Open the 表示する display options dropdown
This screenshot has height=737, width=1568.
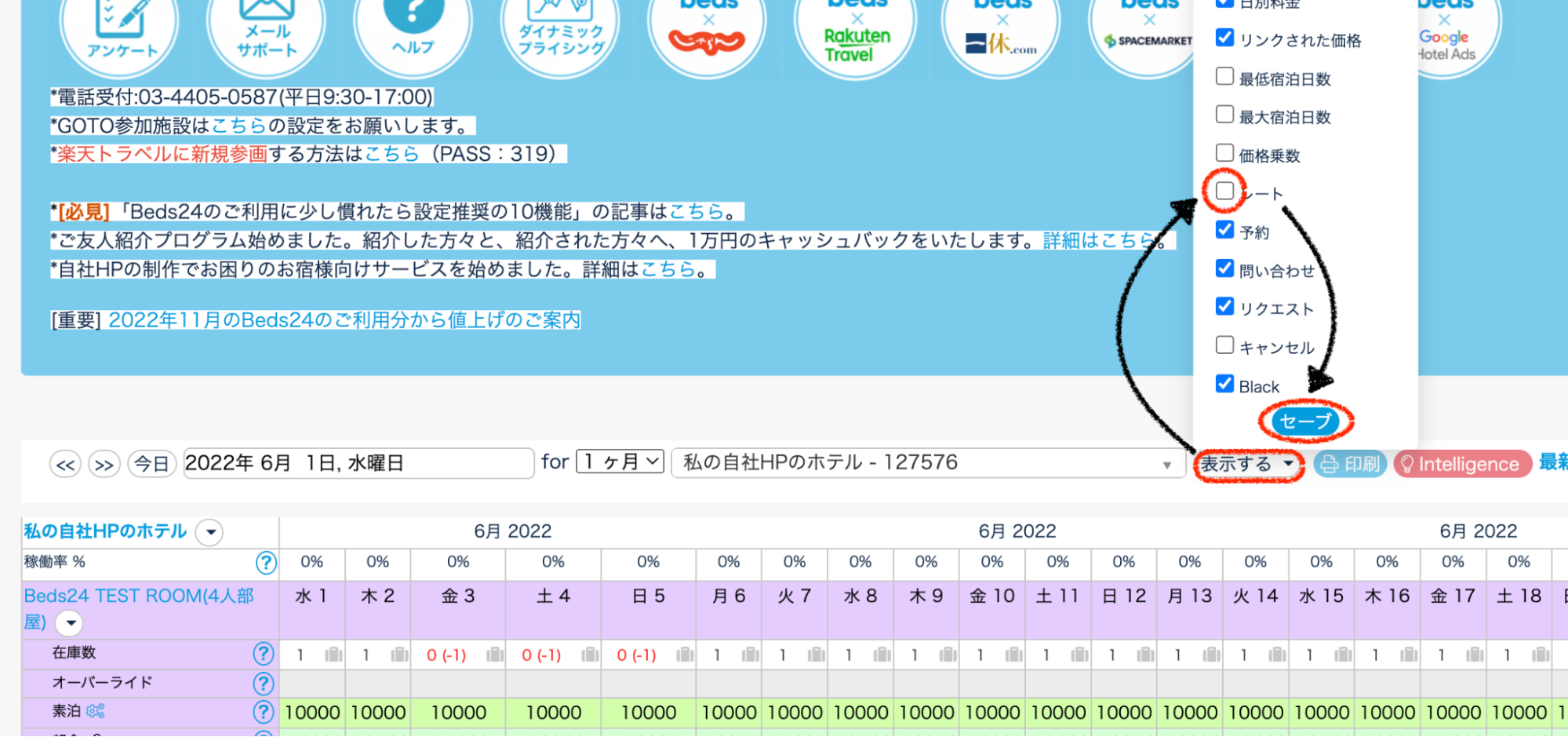(1247, 465)
